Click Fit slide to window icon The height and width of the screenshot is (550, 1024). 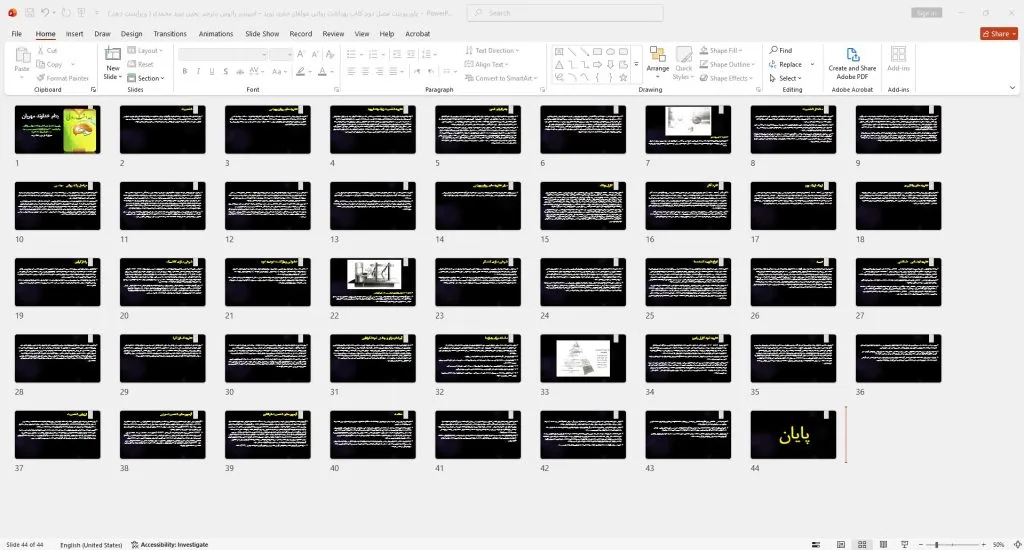[1017, 544]
